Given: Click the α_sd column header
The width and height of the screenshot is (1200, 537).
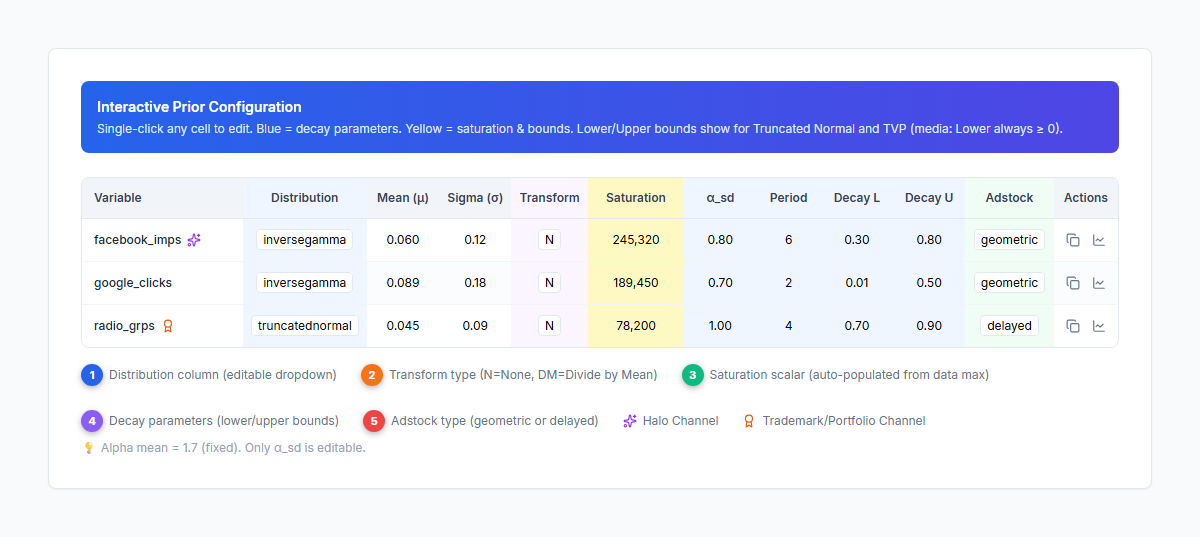Looking at the screenshot, I should [720, 198].
